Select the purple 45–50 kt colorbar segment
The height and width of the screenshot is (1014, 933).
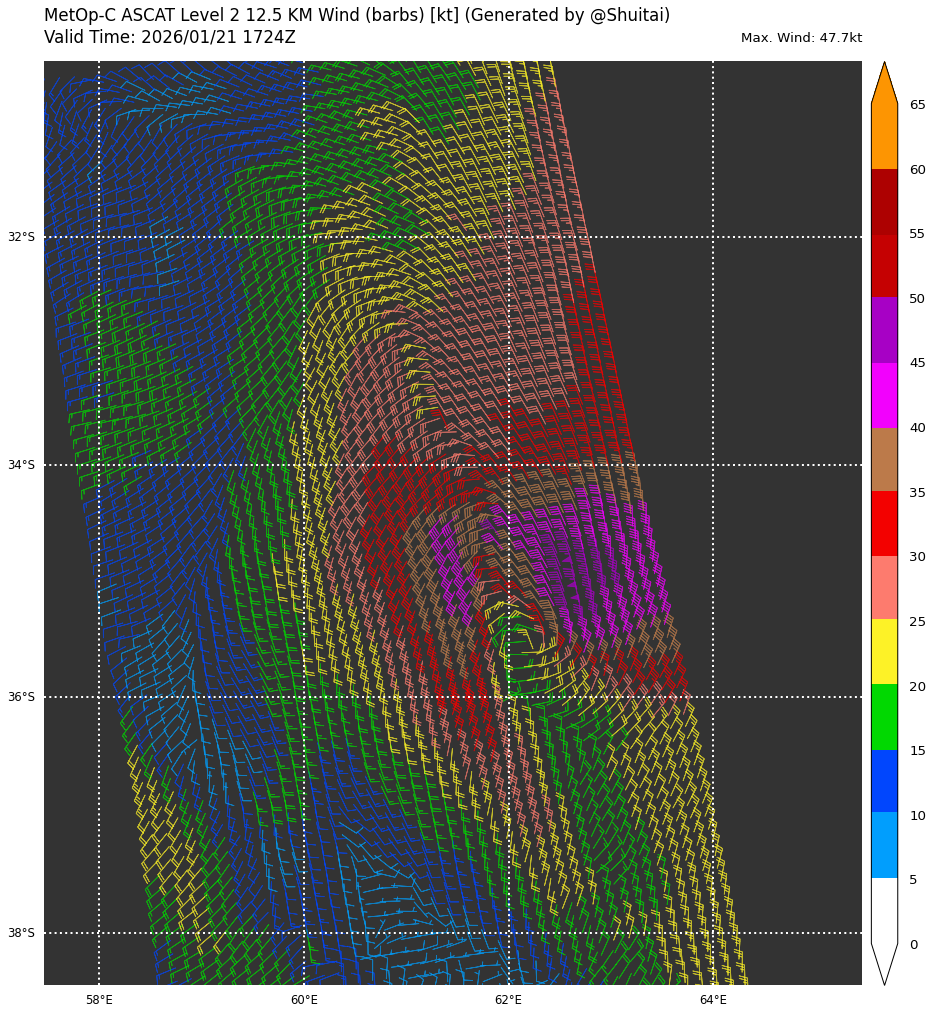click(884, 330)
